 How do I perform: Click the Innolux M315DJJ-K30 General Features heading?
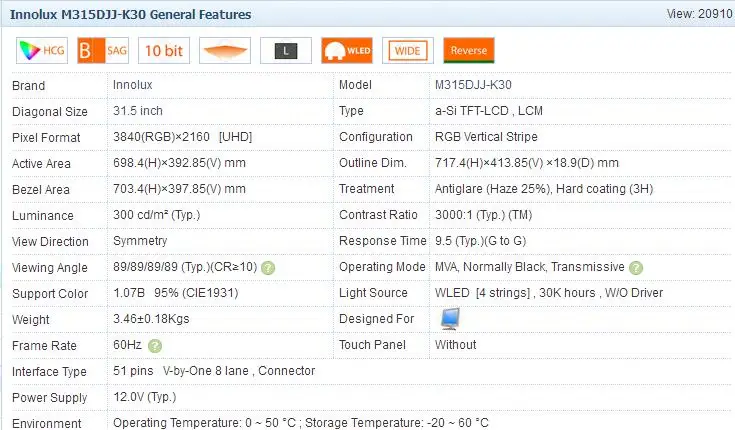point(130,15)
